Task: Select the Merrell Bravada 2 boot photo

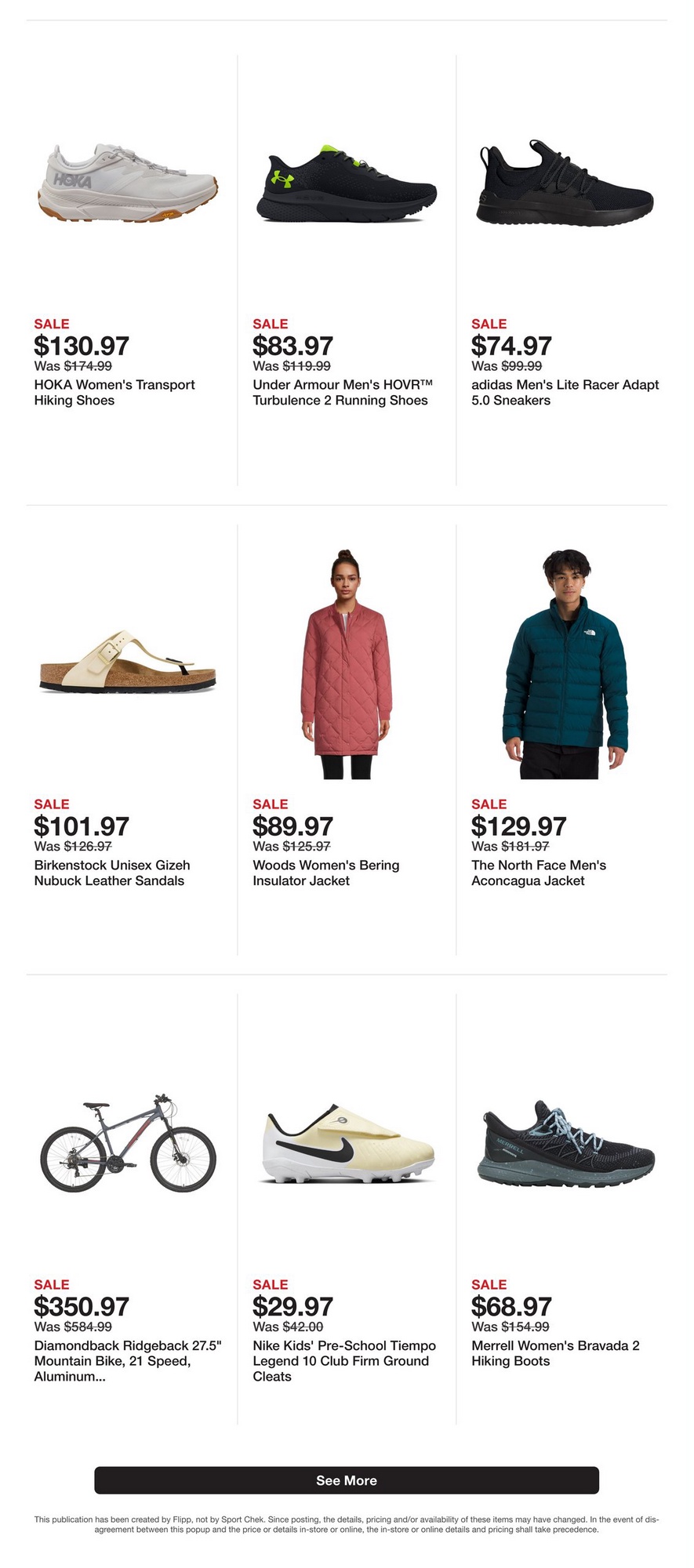Action: pyautogui.click(x=565, y=1144)
